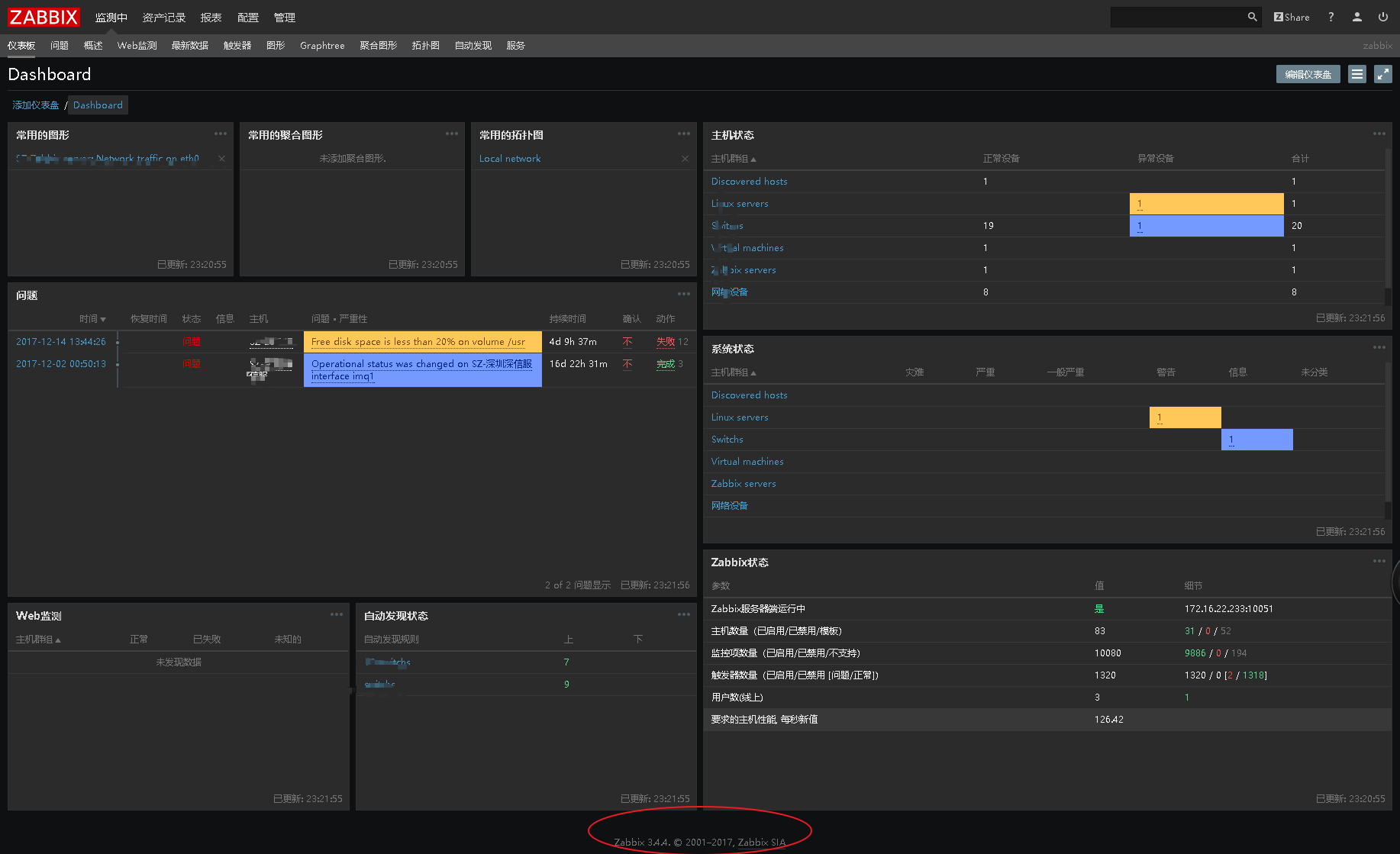Switch to the 服务 submenu tab
Screen dimensions: 1400x854
516,46
